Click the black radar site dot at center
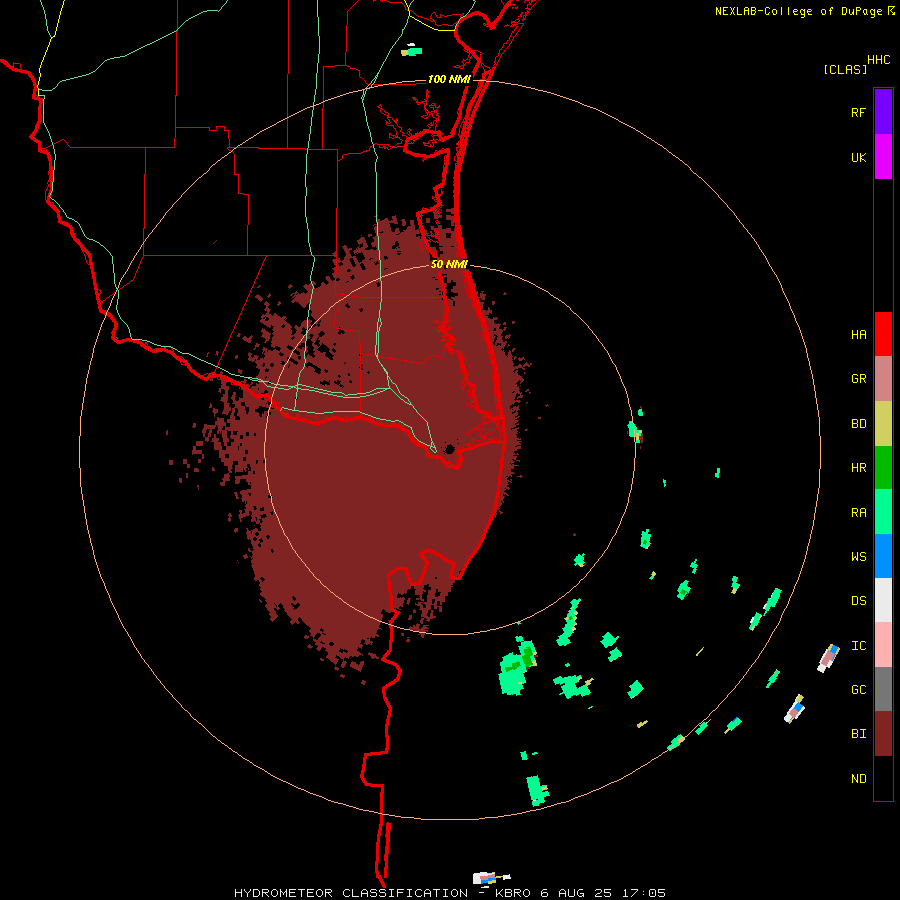Screen dimensions: 900x900 449,449
